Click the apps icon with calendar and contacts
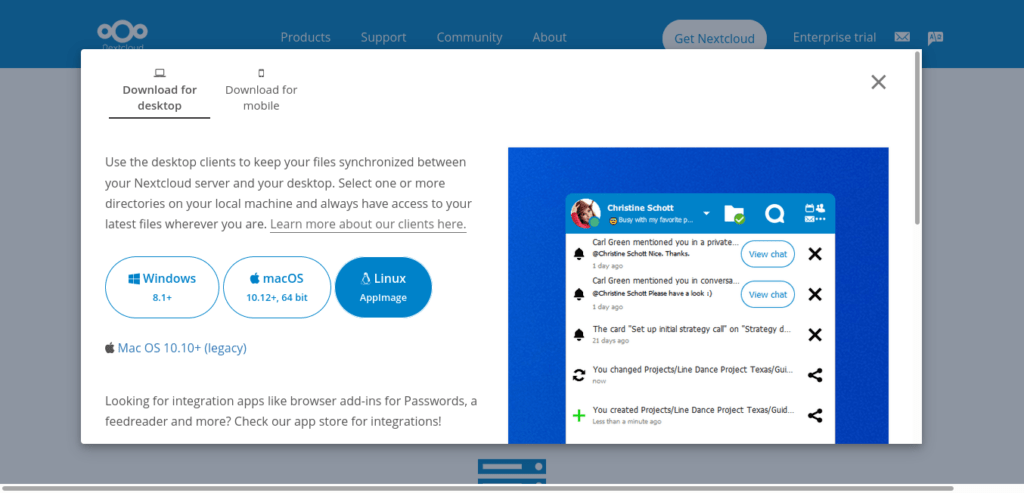The image size is (1024, 493). pos(815,214)
